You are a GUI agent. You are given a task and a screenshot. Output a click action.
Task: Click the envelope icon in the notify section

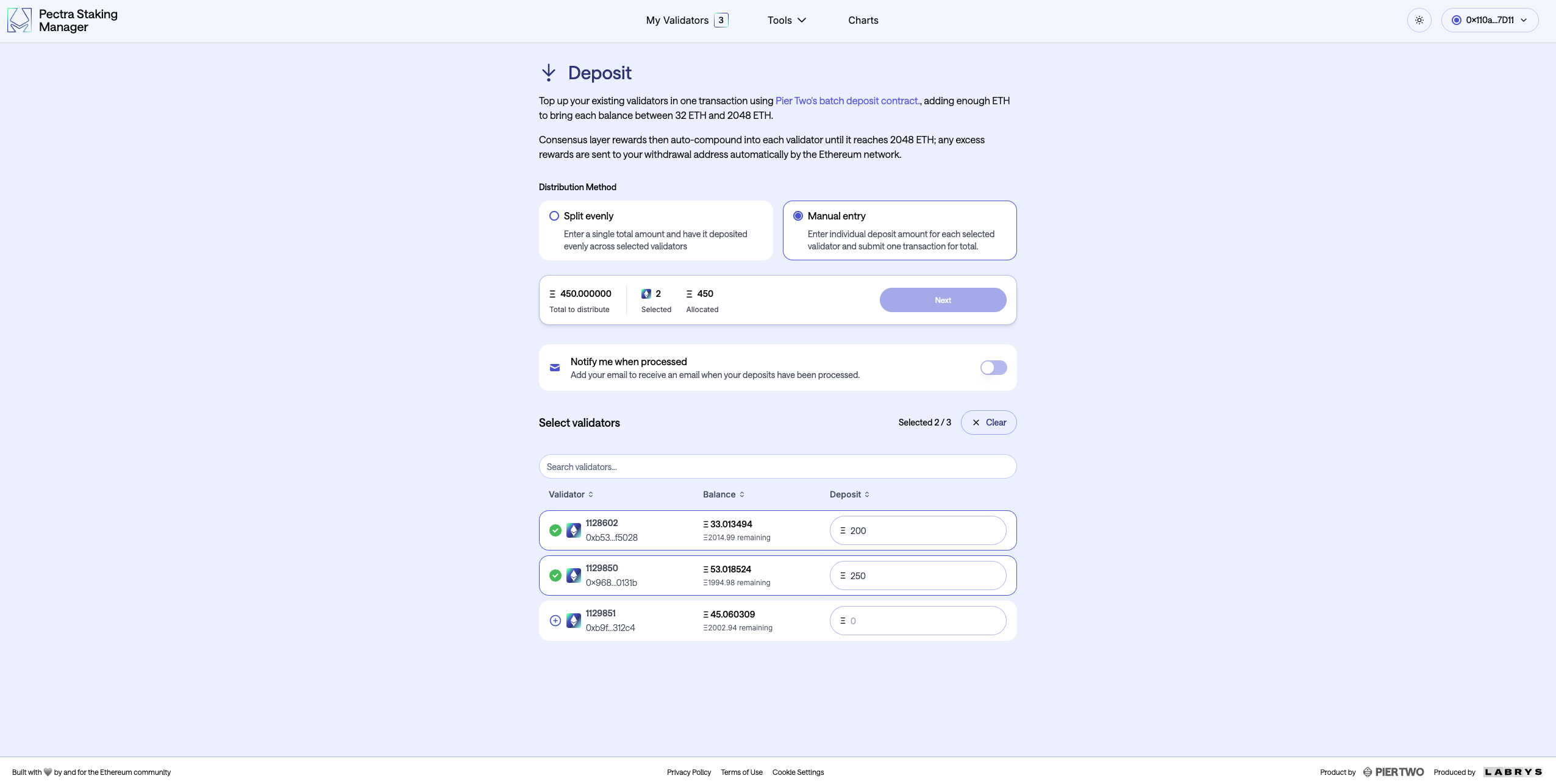point(554,367)
